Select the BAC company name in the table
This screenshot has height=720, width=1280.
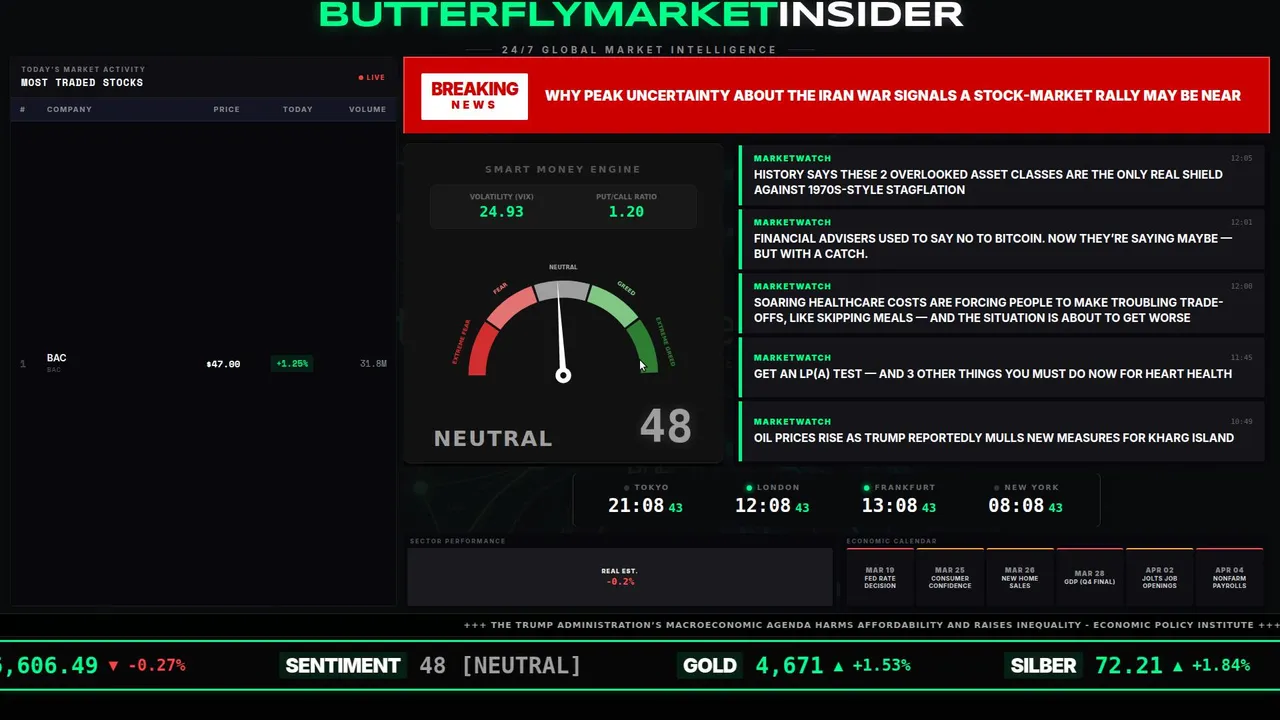click(56, 358)
